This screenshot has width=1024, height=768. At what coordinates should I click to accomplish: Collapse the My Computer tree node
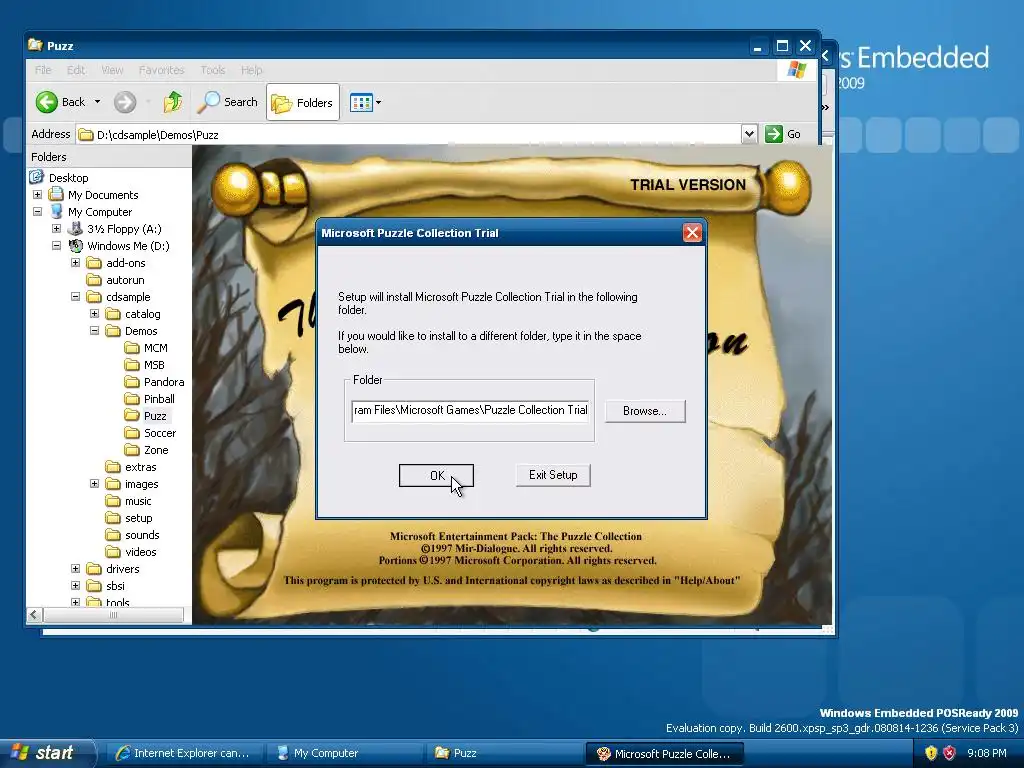point(37,212)
